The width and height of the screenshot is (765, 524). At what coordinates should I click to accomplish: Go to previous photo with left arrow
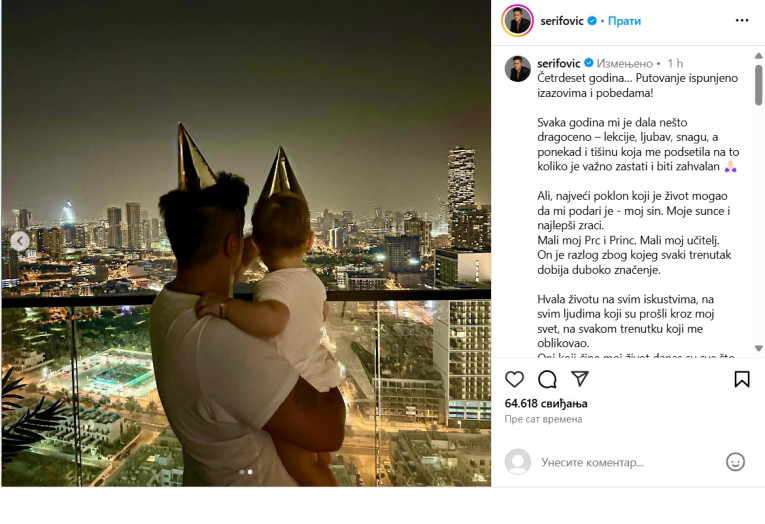(20, 241)
